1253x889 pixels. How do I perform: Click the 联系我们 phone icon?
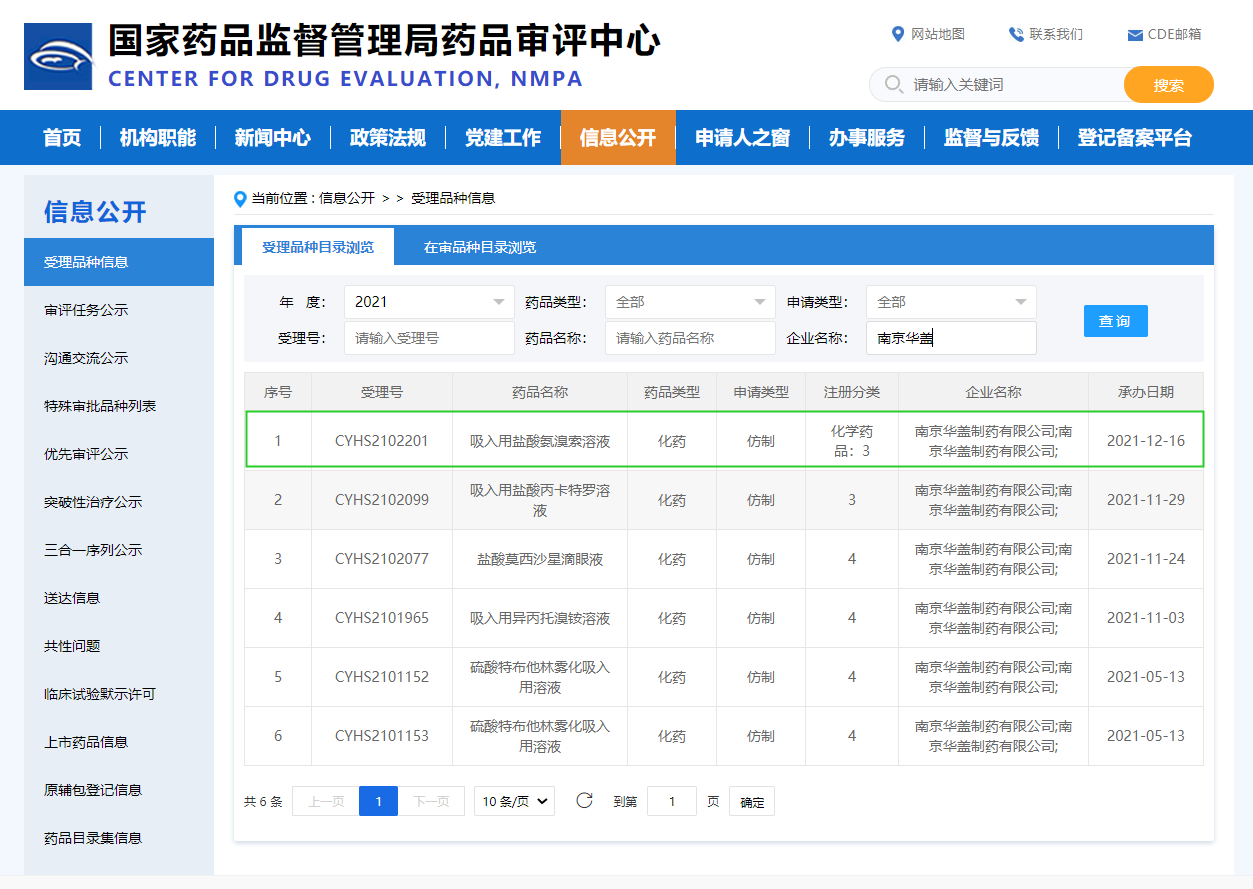tap(1016, 34)
